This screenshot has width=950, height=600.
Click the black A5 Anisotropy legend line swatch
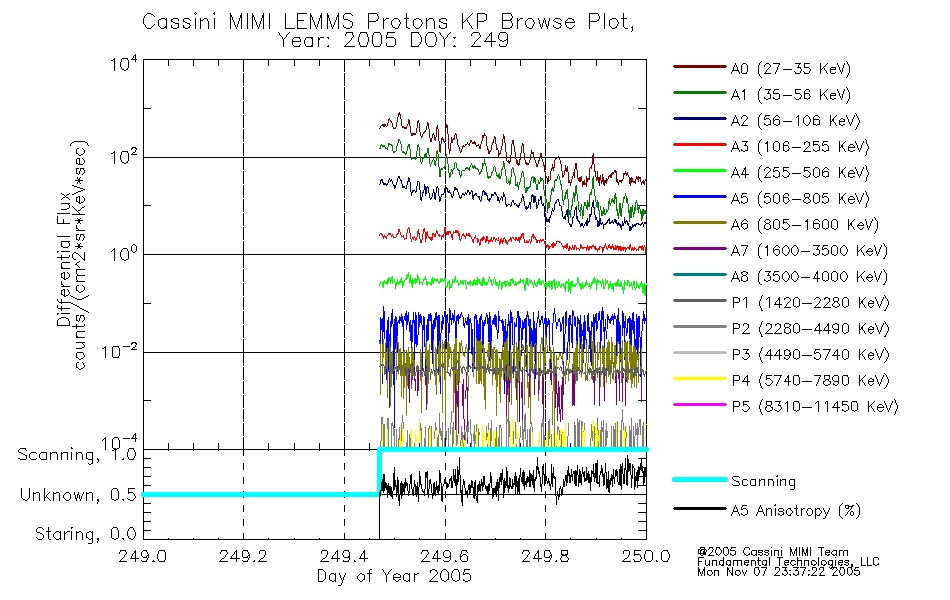pos(700,509)
